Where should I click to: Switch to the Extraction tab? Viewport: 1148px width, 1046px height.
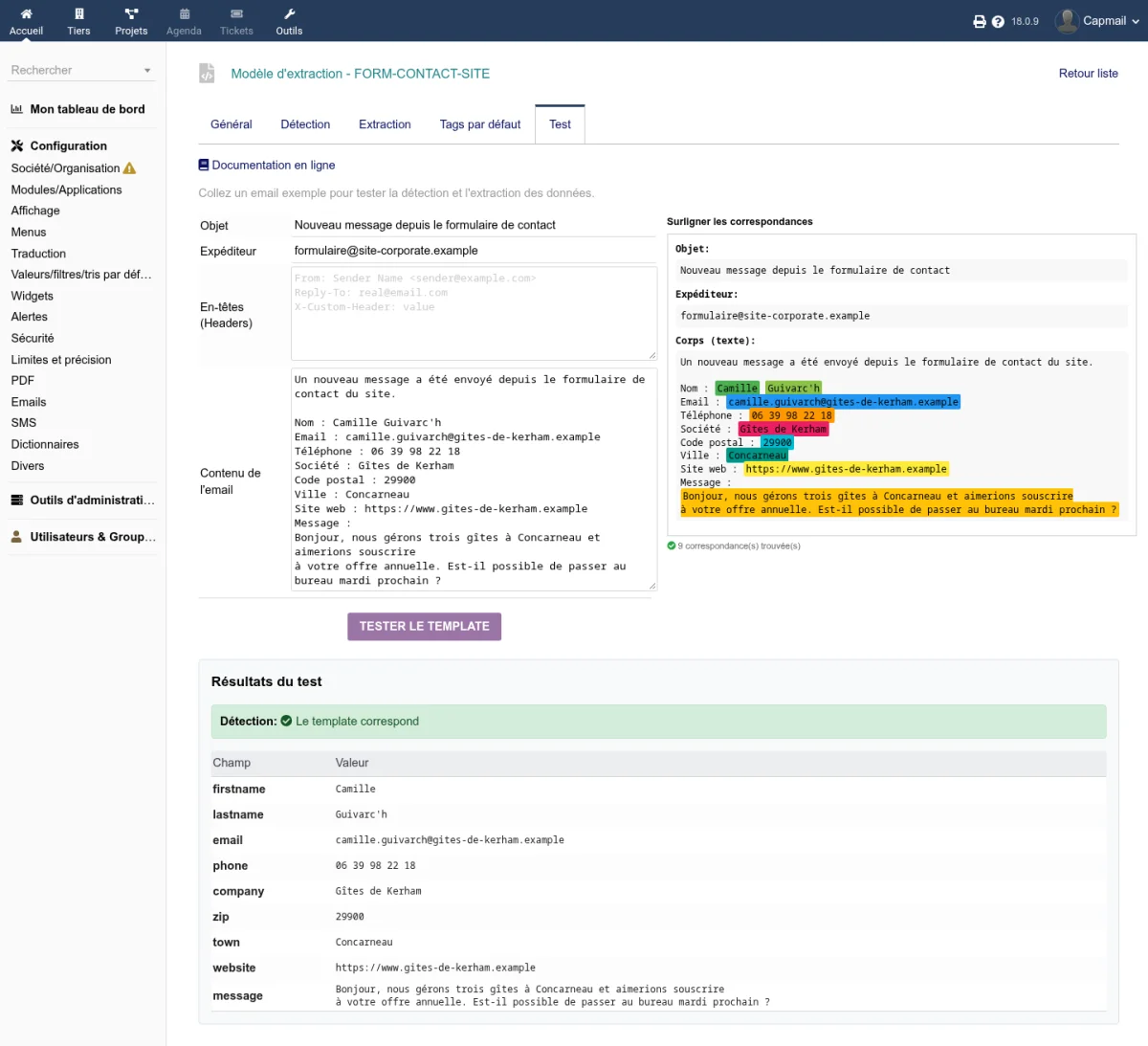[x=385, y=124]
